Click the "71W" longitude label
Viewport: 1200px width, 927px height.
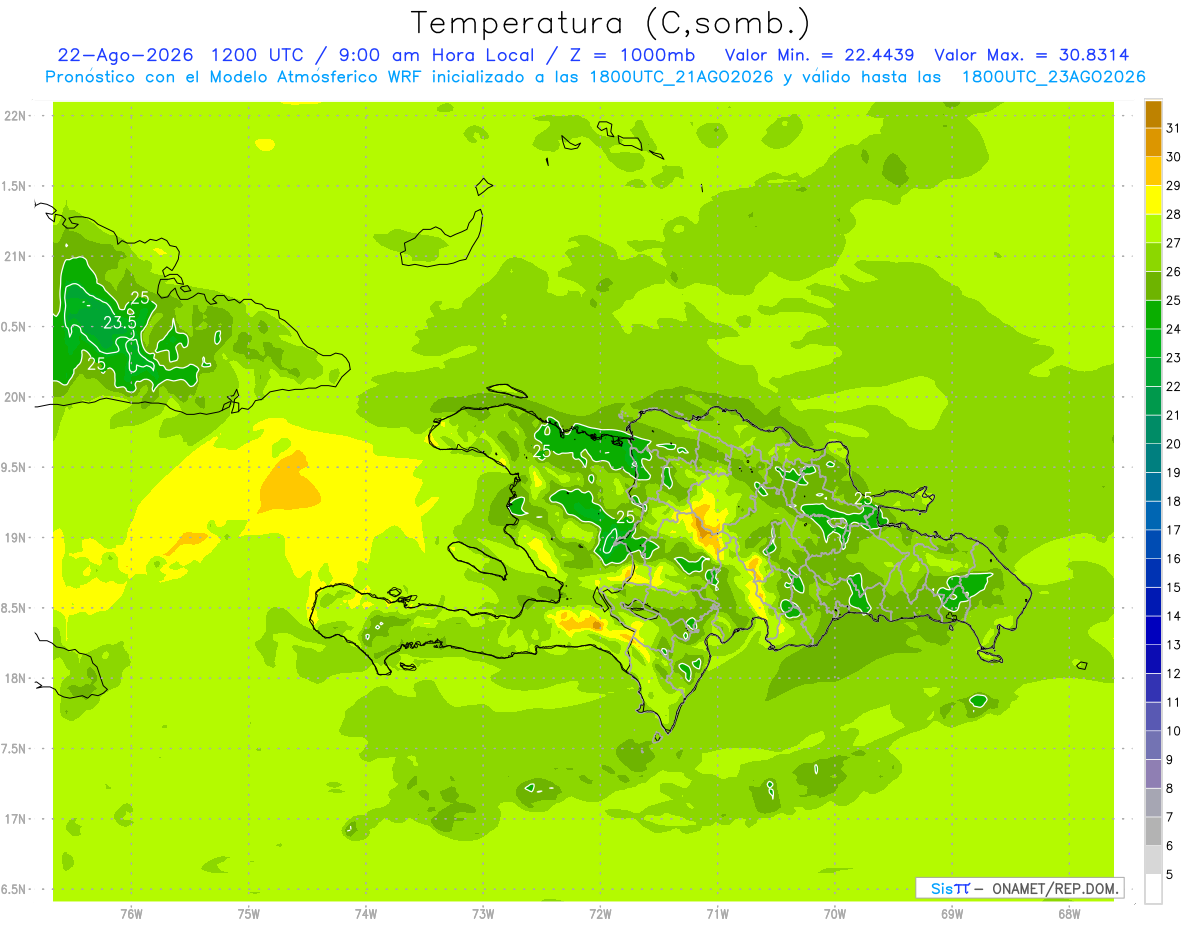coord(717,914)
